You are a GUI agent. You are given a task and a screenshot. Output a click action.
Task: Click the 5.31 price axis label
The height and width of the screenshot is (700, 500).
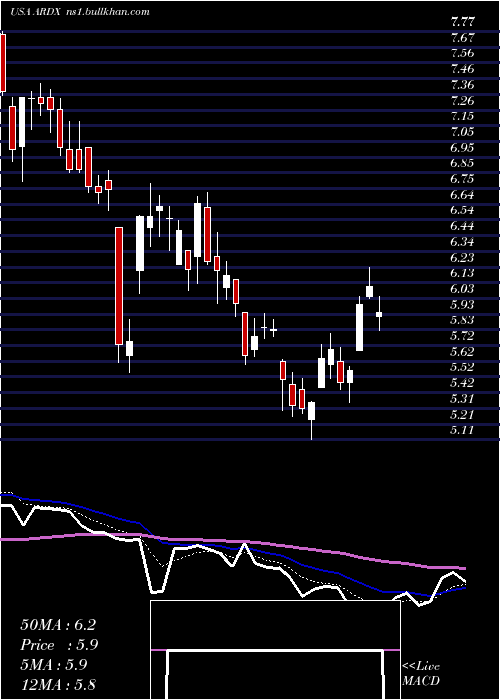click(462, 399)
